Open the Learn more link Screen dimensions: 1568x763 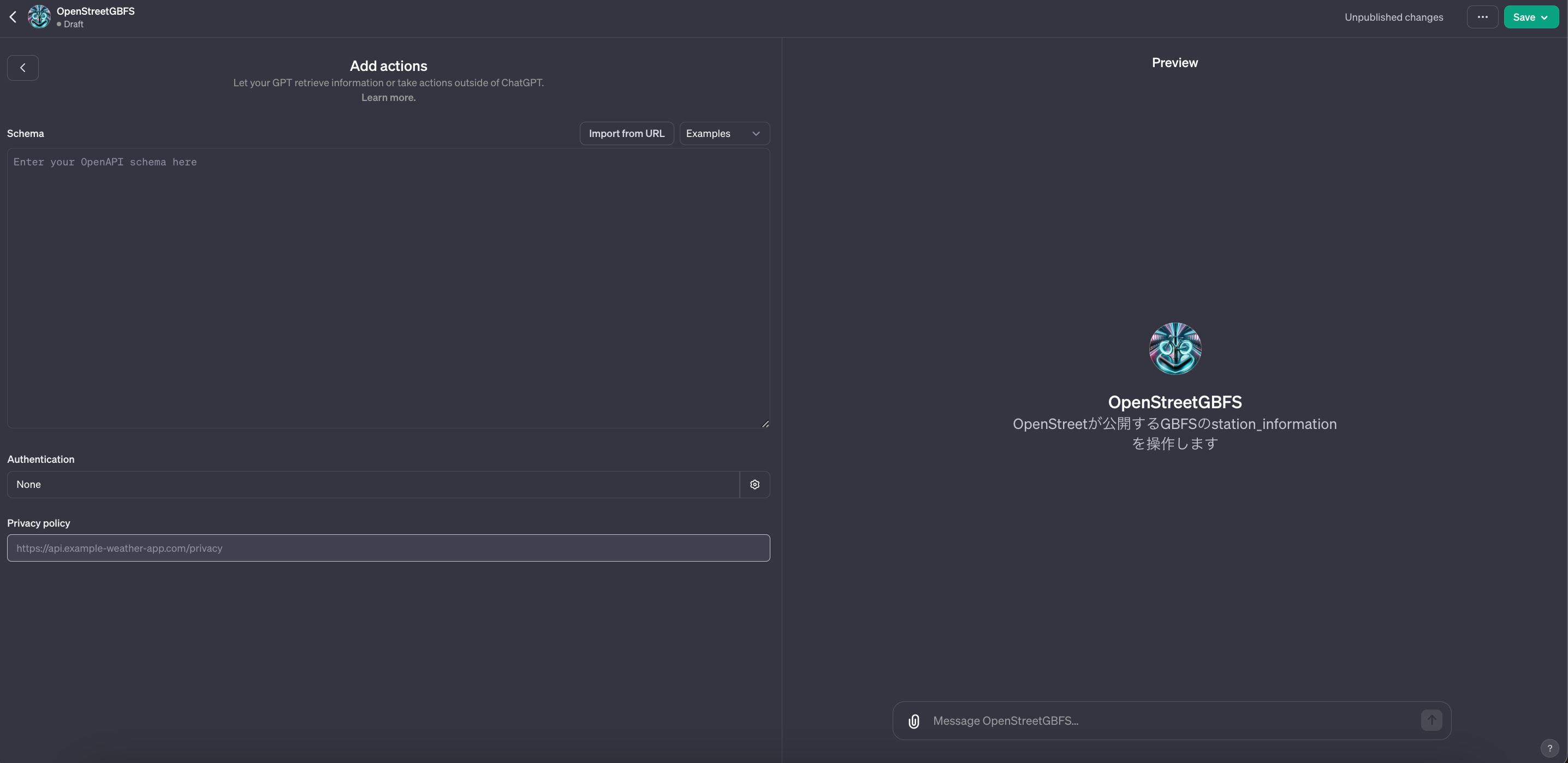click(388, 97)
